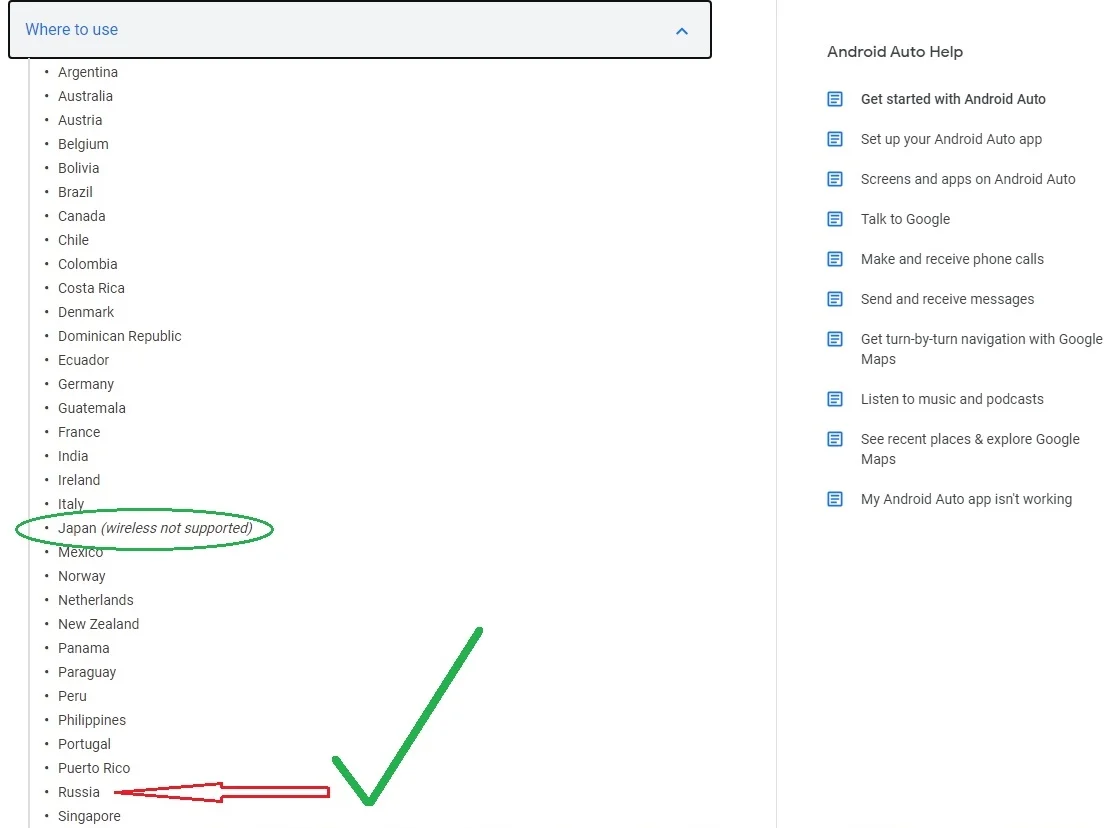Click the 'Where to use' header text
This screenshot has height=828, width=1112.
coord(72,30)
